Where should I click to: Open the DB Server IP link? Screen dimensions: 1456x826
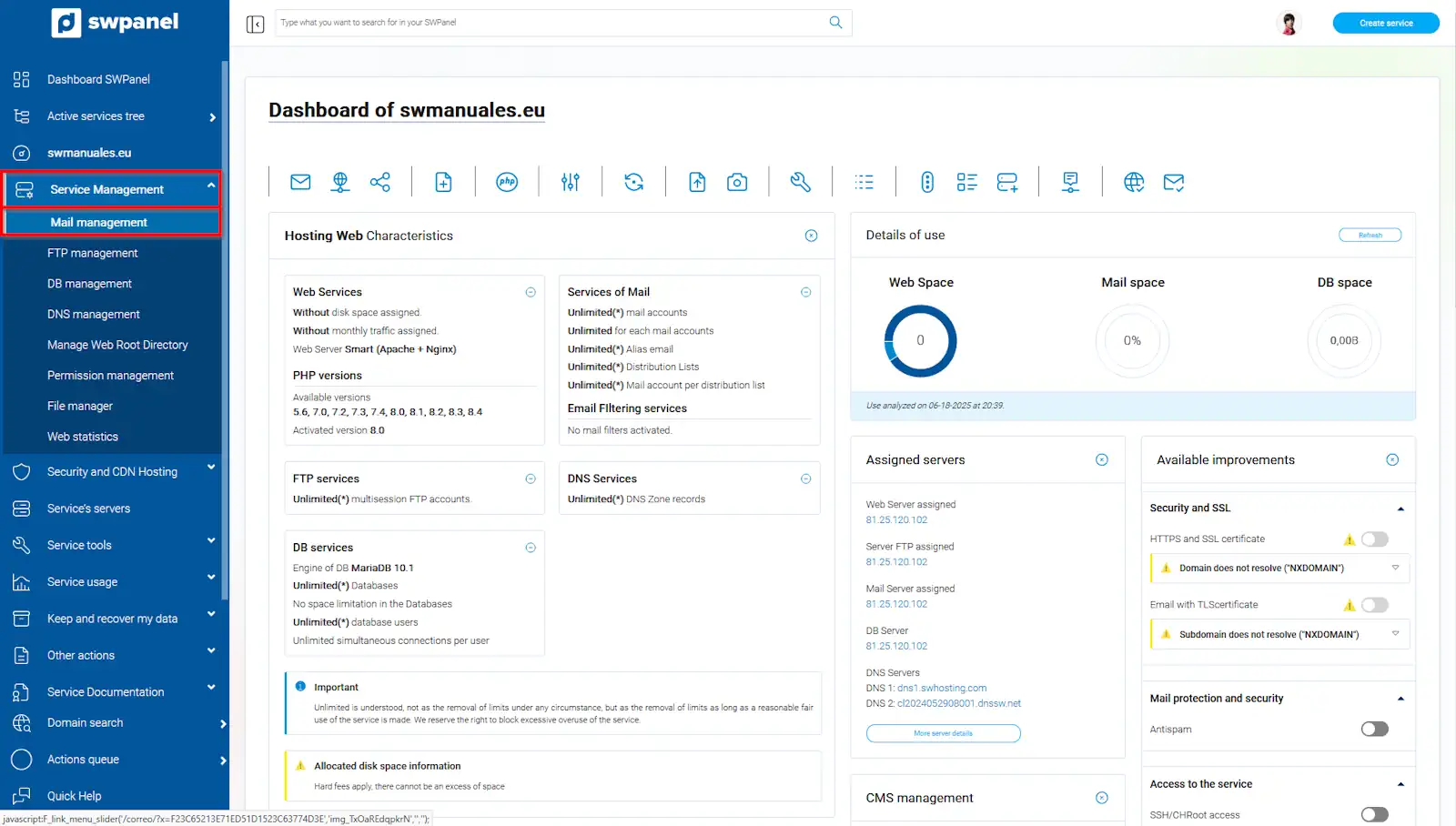click(x=896, y=647)
